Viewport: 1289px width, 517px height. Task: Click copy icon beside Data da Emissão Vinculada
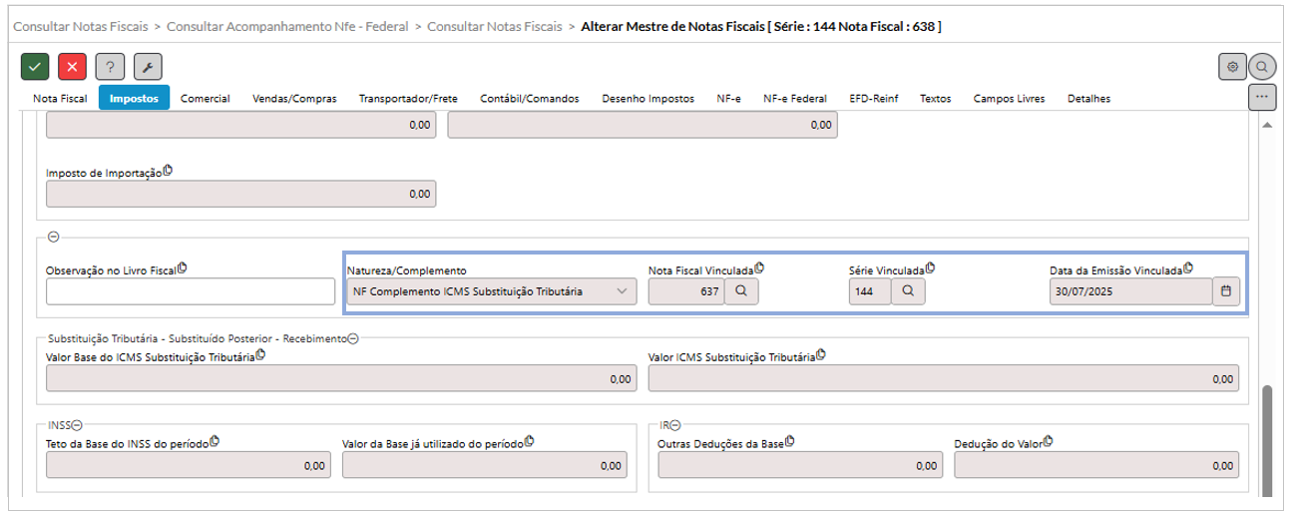click(x=1188, y=268)
